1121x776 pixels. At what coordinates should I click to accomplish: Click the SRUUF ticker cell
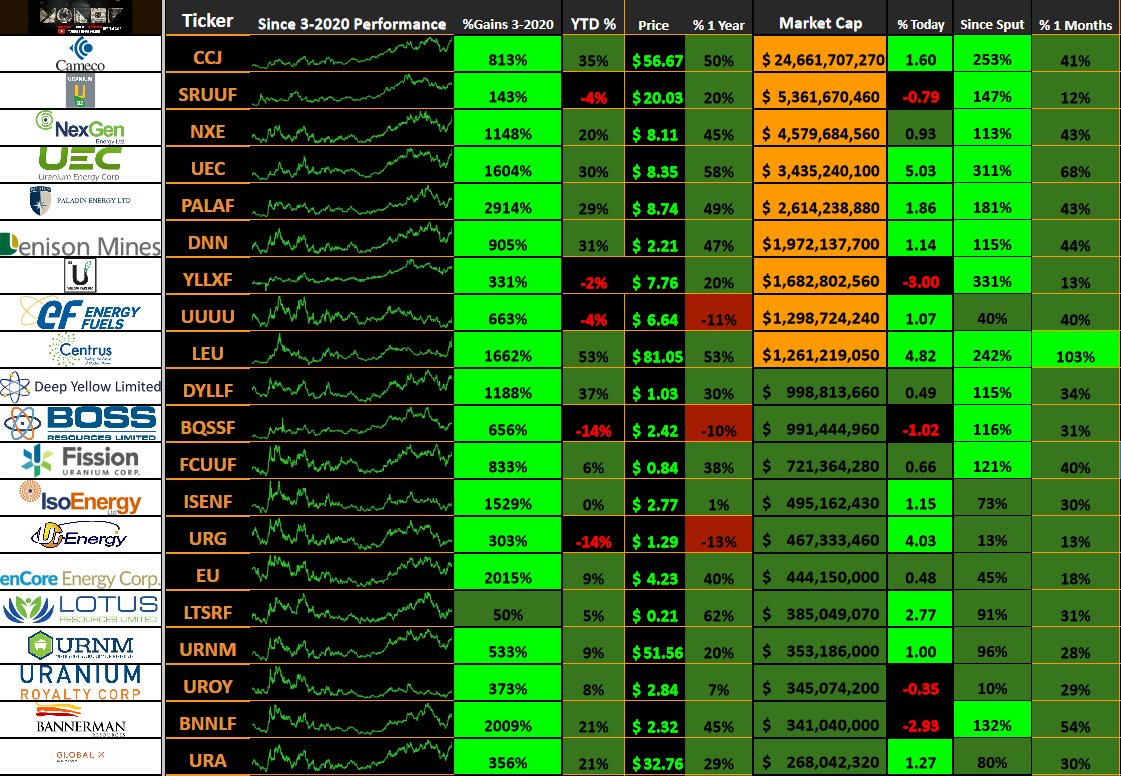[207, 94]
